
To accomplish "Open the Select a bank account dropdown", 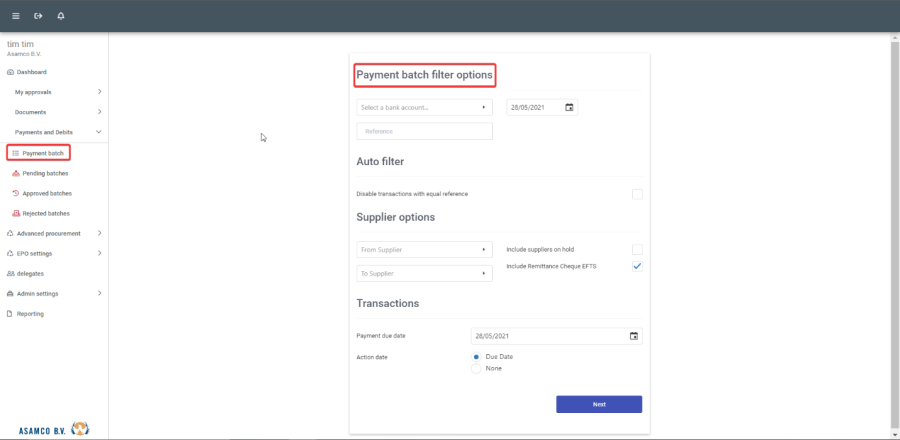I will (x=424, y=107).
